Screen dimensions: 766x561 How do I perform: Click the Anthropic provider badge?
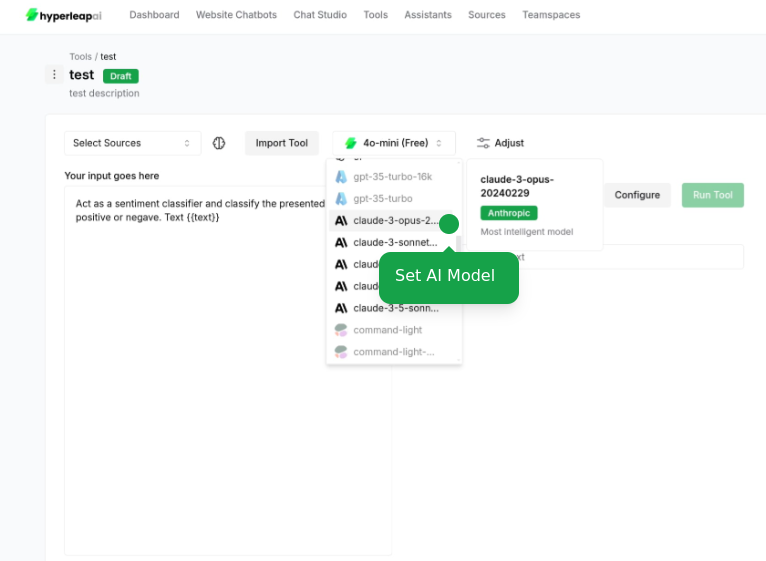tap(509, 213)
